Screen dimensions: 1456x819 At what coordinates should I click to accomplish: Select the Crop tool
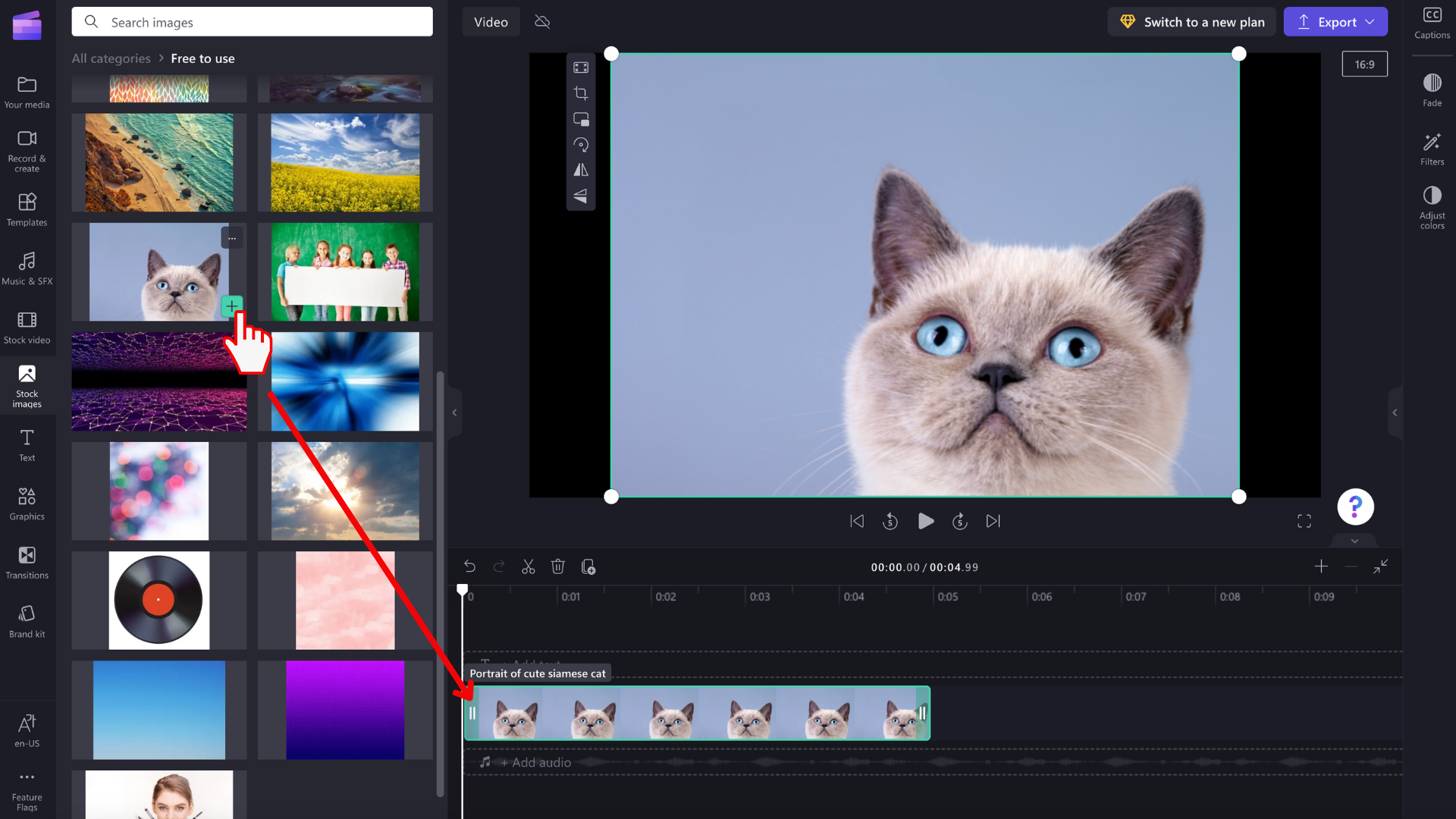click(581, 93)
